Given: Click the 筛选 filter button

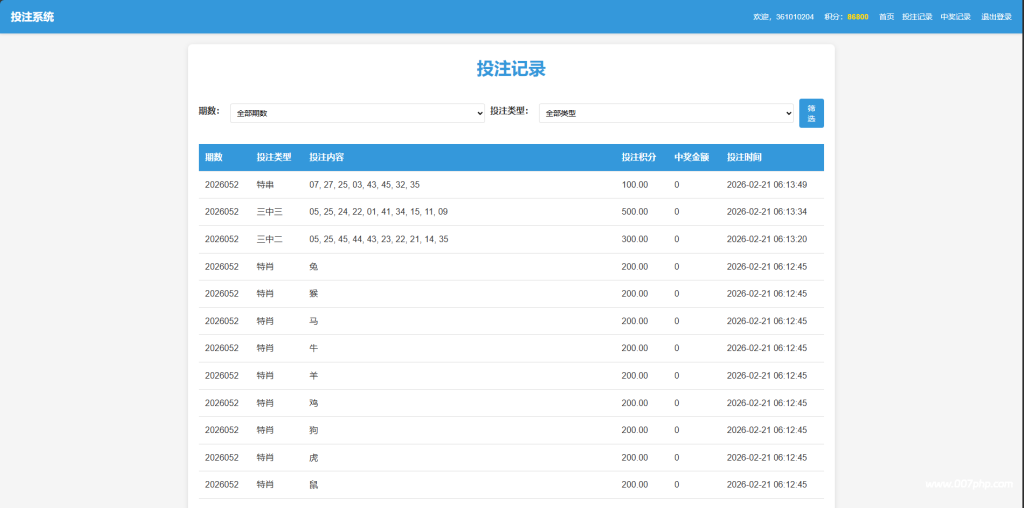Looking at the screenshot, I should pos(811,114).
